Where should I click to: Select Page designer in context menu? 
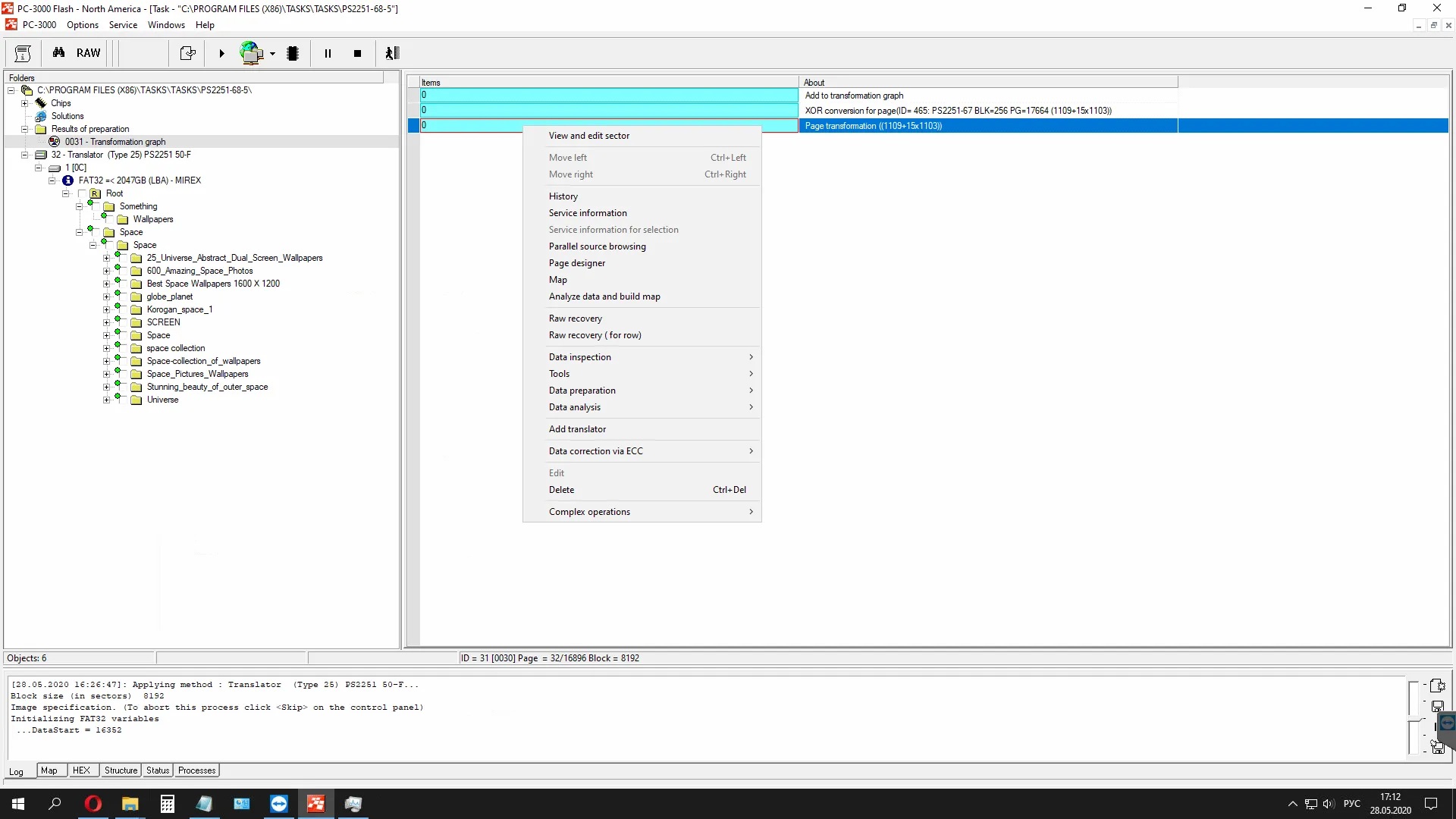(x=576, y=263)
